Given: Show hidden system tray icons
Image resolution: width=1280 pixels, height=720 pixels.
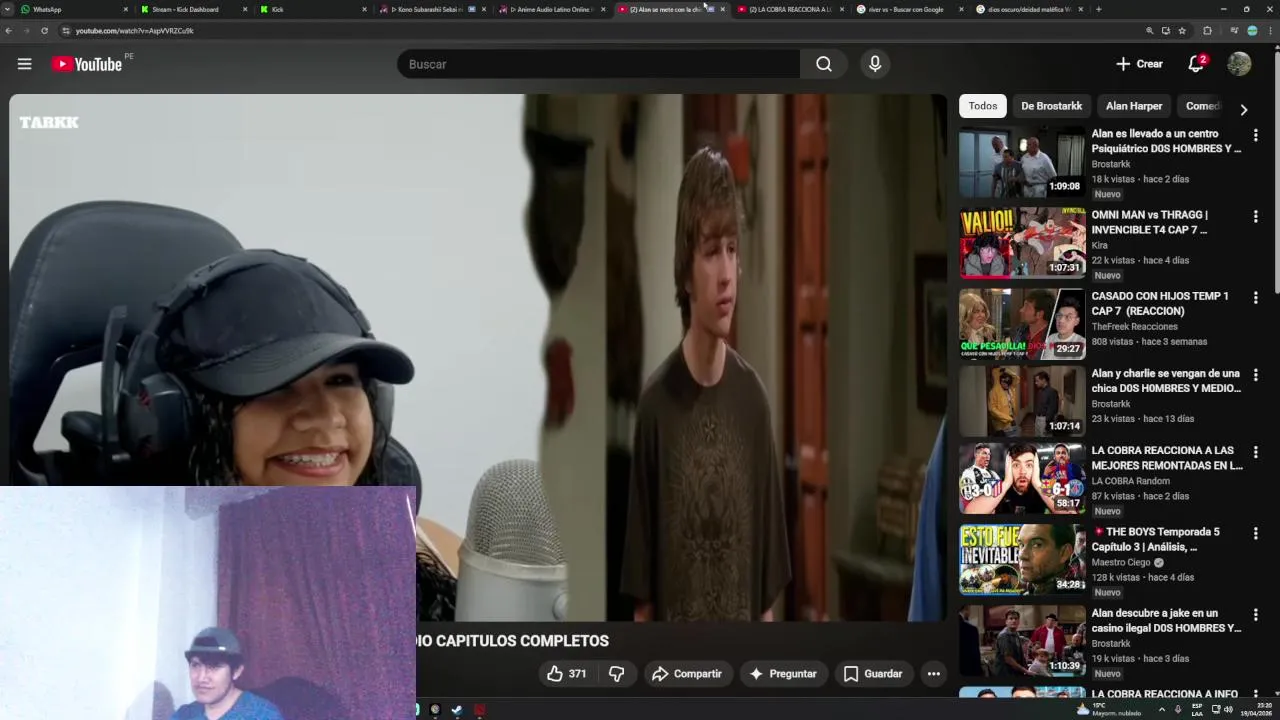Looking at the screenshot, I should click(1161, 709).
